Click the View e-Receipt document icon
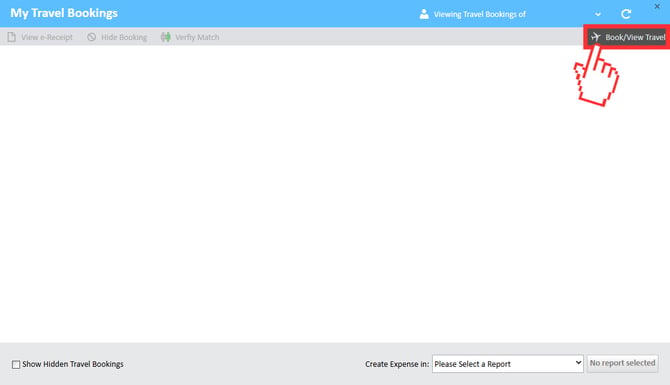 pos(12,37)
